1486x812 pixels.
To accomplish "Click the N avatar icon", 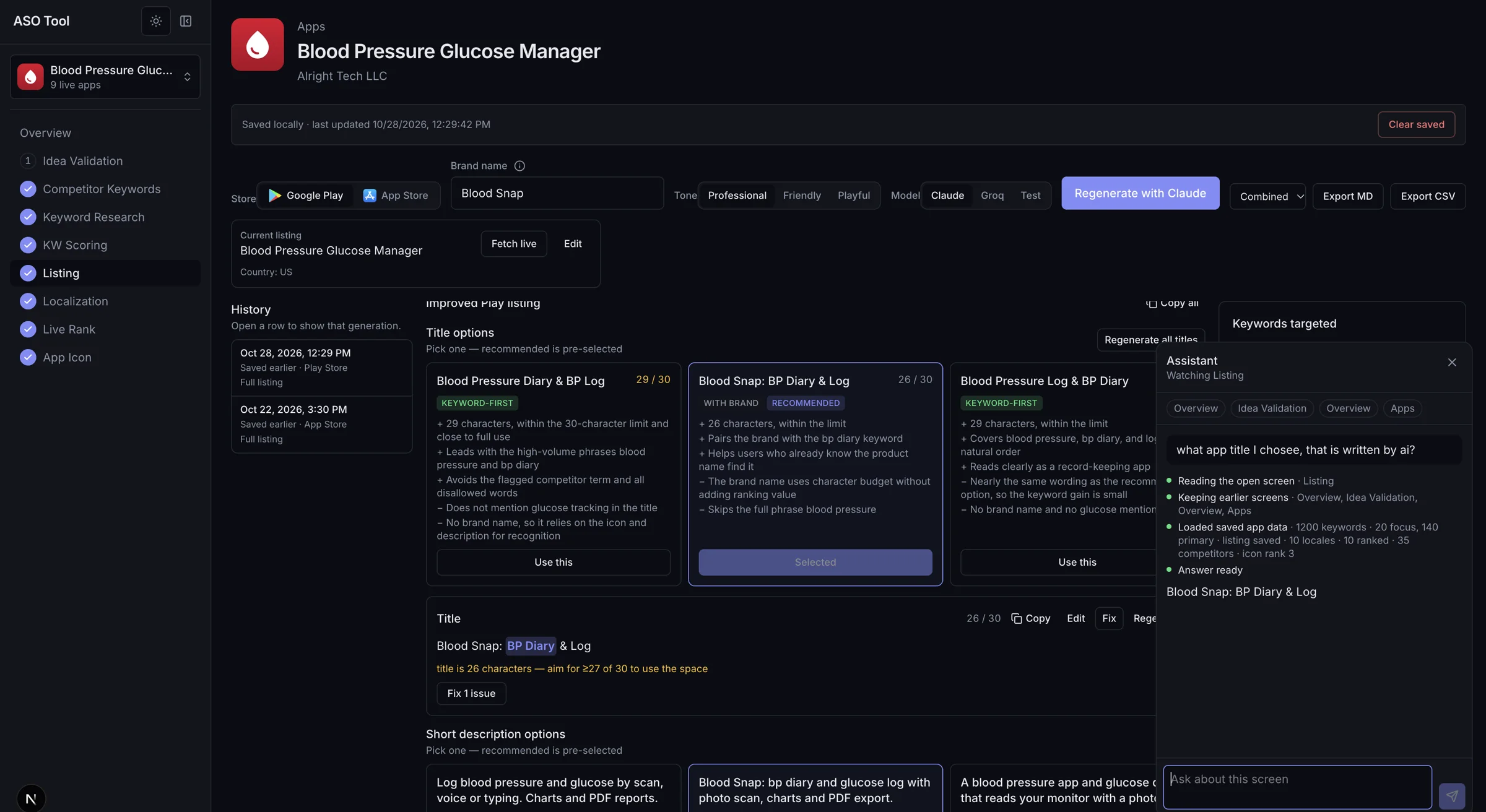I will click(x=31, y=798).
